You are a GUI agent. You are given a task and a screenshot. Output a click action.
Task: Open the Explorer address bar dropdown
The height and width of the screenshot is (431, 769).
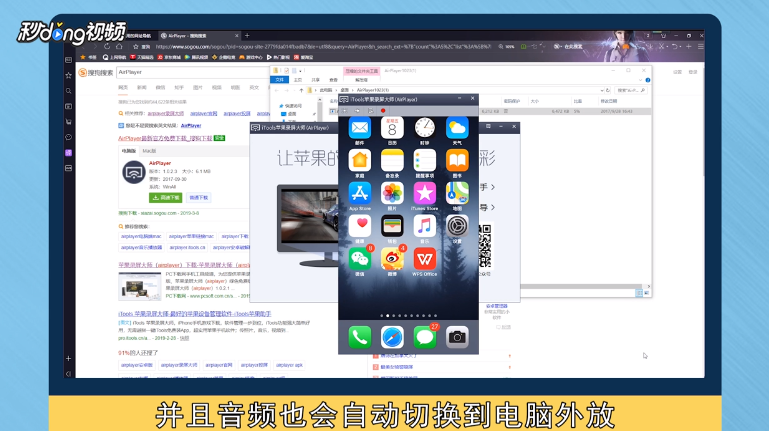pos(602,90)
